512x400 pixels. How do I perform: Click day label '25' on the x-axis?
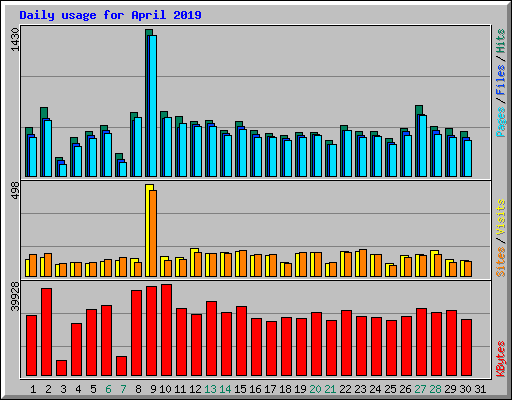[390, 389]
